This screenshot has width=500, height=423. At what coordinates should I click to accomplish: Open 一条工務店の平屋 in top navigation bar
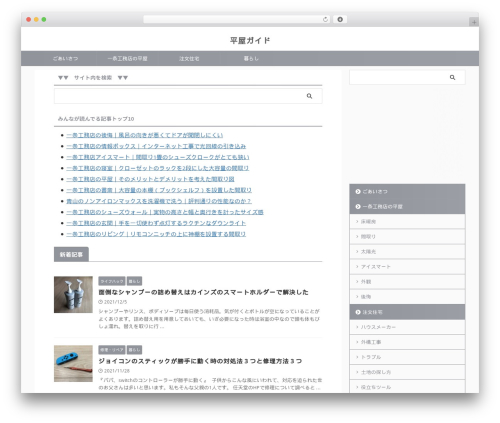127,59
